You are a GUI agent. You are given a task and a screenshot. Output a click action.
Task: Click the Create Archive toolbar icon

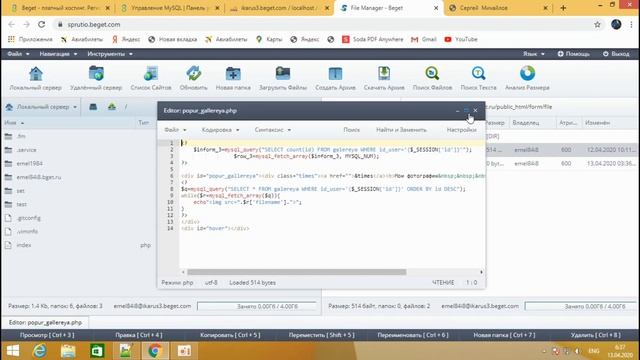(335, 78)
